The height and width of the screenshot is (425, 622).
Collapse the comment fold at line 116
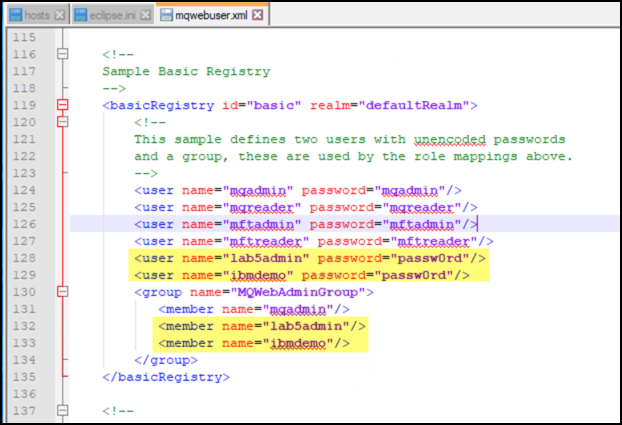click(63, 54)
